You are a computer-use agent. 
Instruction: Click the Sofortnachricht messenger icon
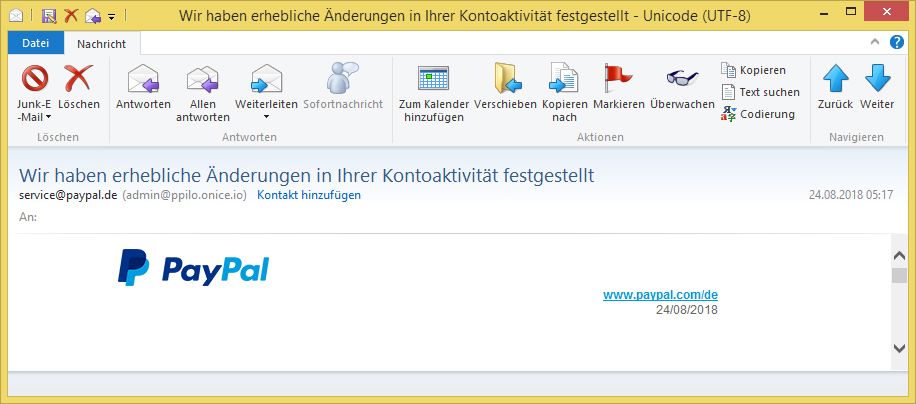tap(343, 78)
